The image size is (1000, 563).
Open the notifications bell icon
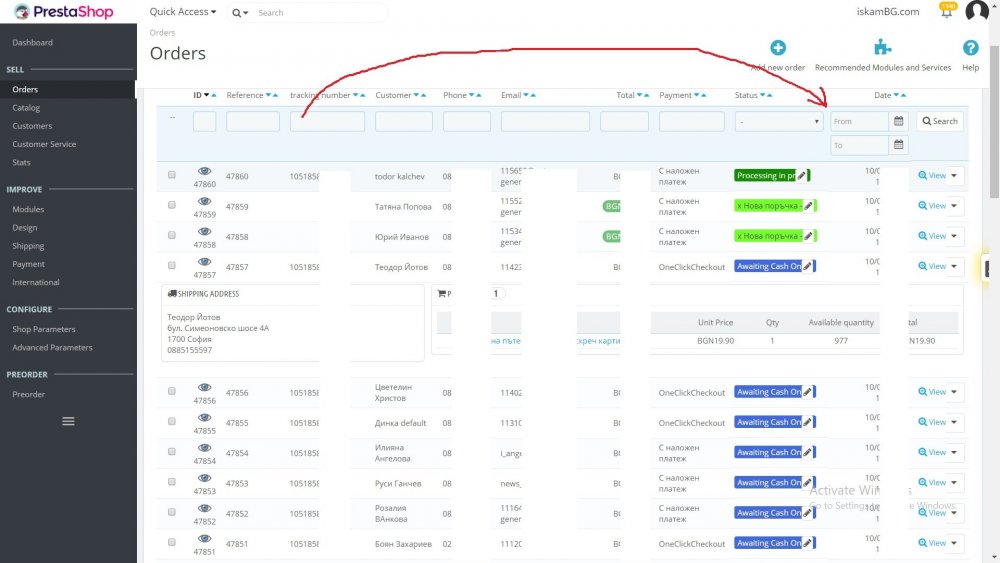pyautogui.click(x=946, y=11)
